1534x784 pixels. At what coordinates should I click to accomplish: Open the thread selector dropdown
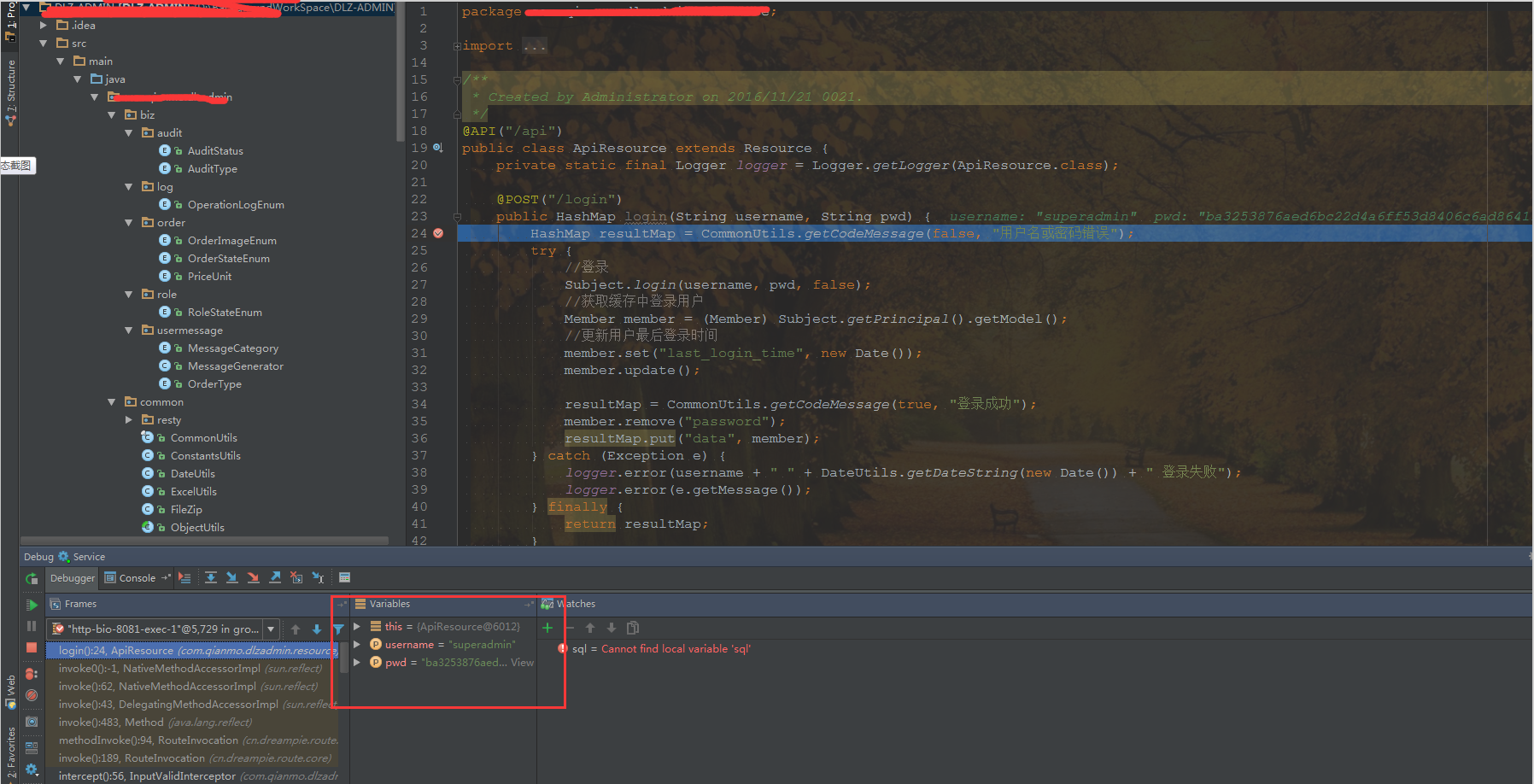271,629
